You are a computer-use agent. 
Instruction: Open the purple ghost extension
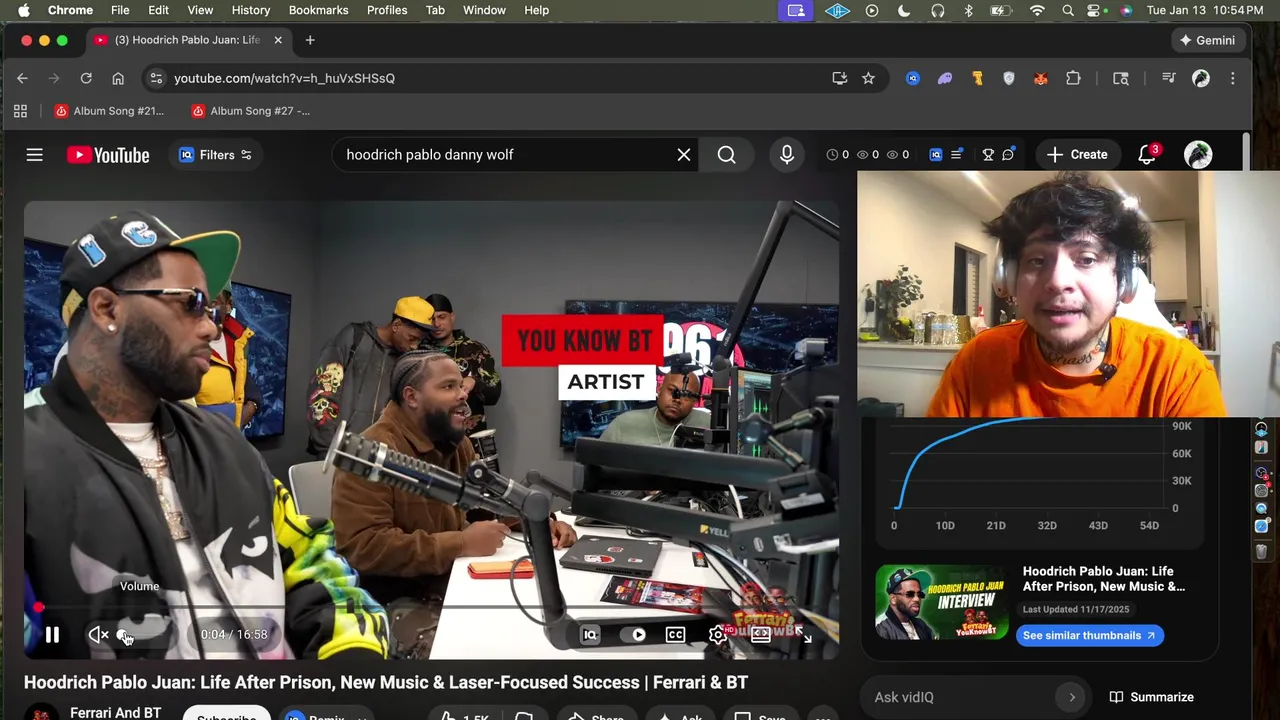(x=945, y=78)
